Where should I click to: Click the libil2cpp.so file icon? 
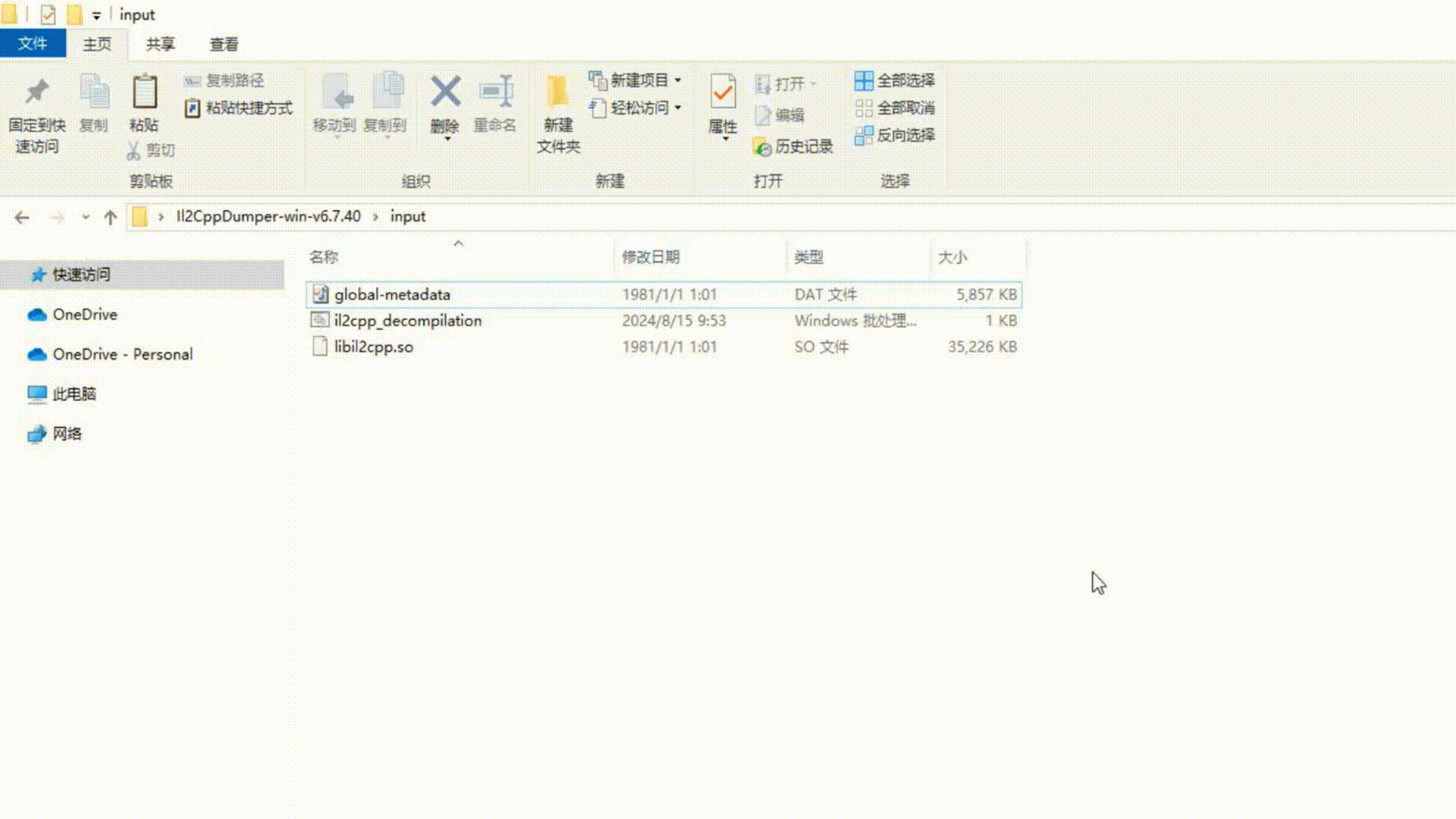[x=320, y=347]
